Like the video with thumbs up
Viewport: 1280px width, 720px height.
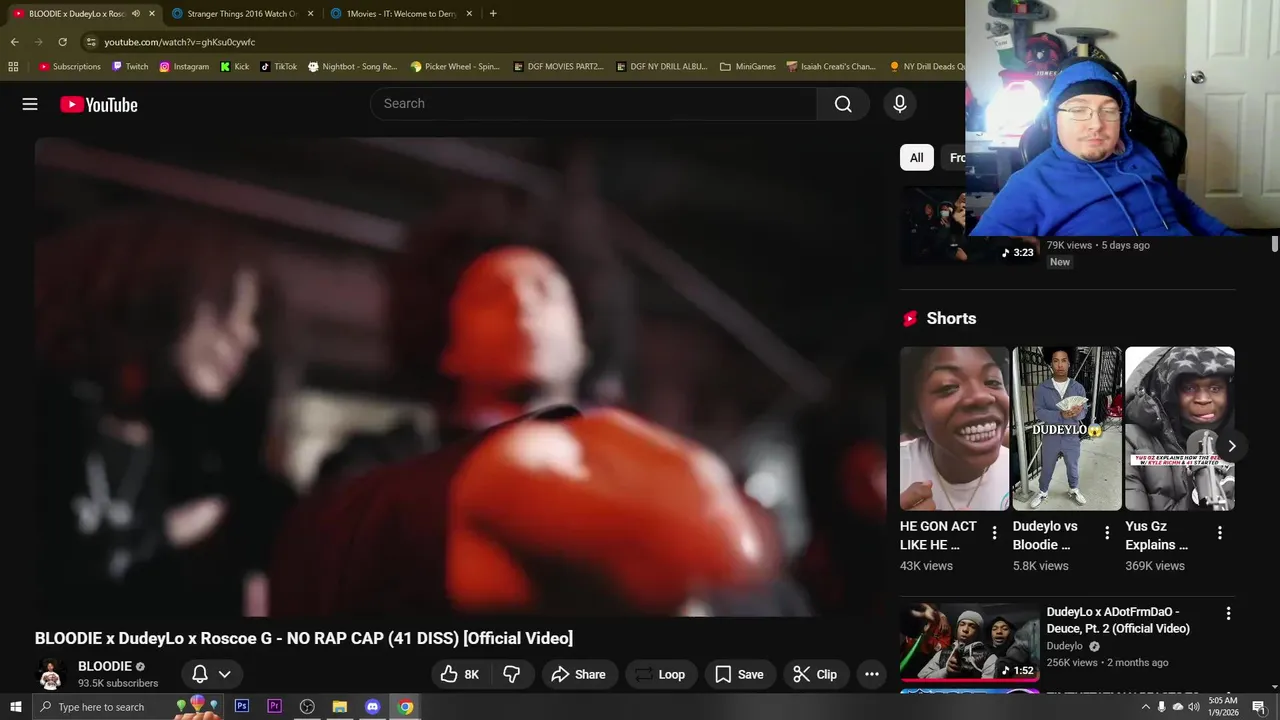[460, 674]
